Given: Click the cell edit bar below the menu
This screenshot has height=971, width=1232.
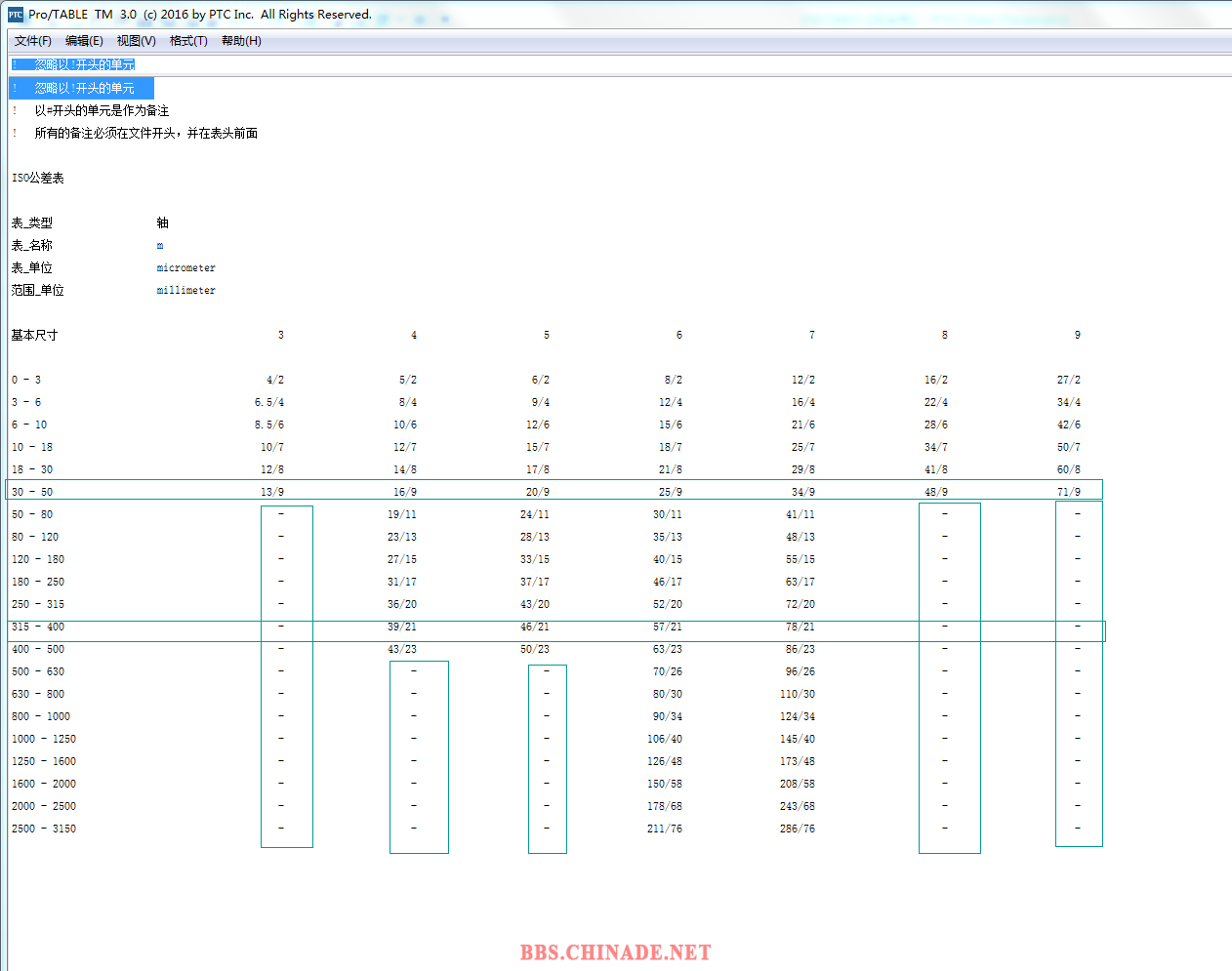Looking at the screenshot, I should [615, 64].
